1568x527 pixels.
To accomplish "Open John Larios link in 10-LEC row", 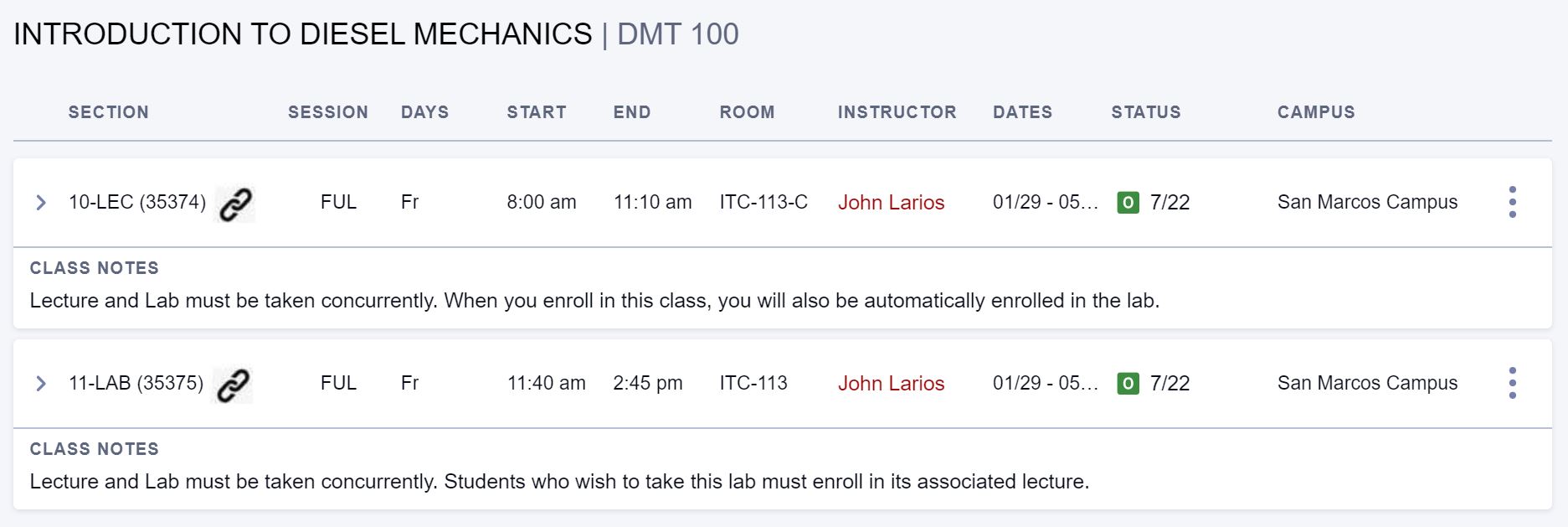I will coord(891,202).
